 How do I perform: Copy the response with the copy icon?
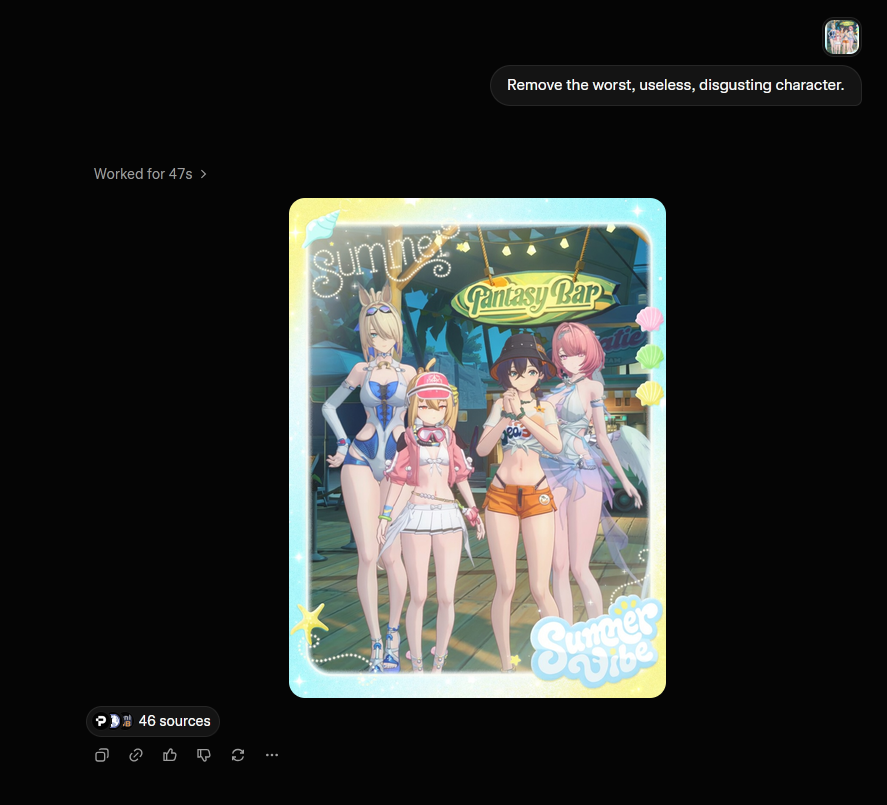[102, 755]
